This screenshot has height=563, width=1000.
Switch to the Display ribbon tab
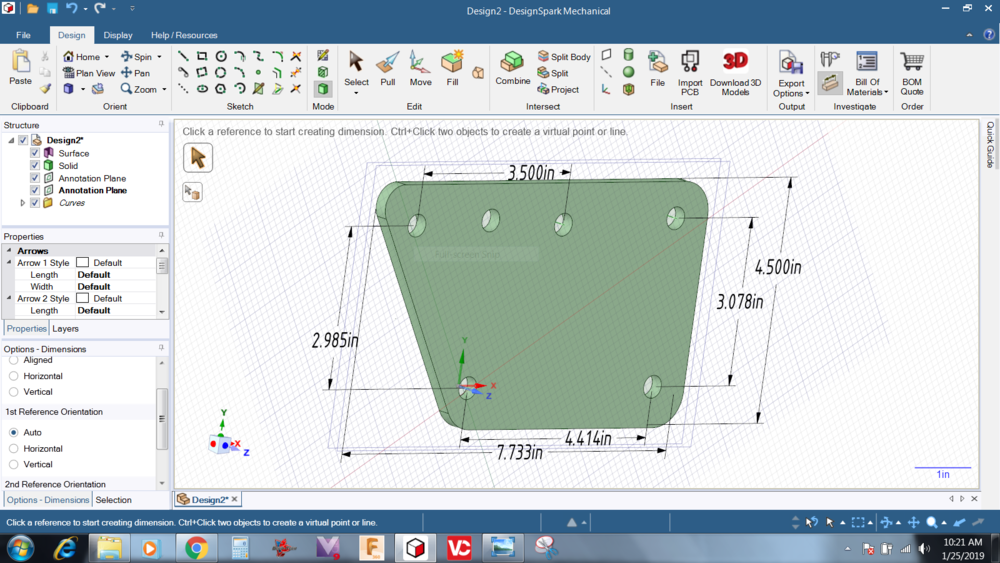click(x=118, y=35)
